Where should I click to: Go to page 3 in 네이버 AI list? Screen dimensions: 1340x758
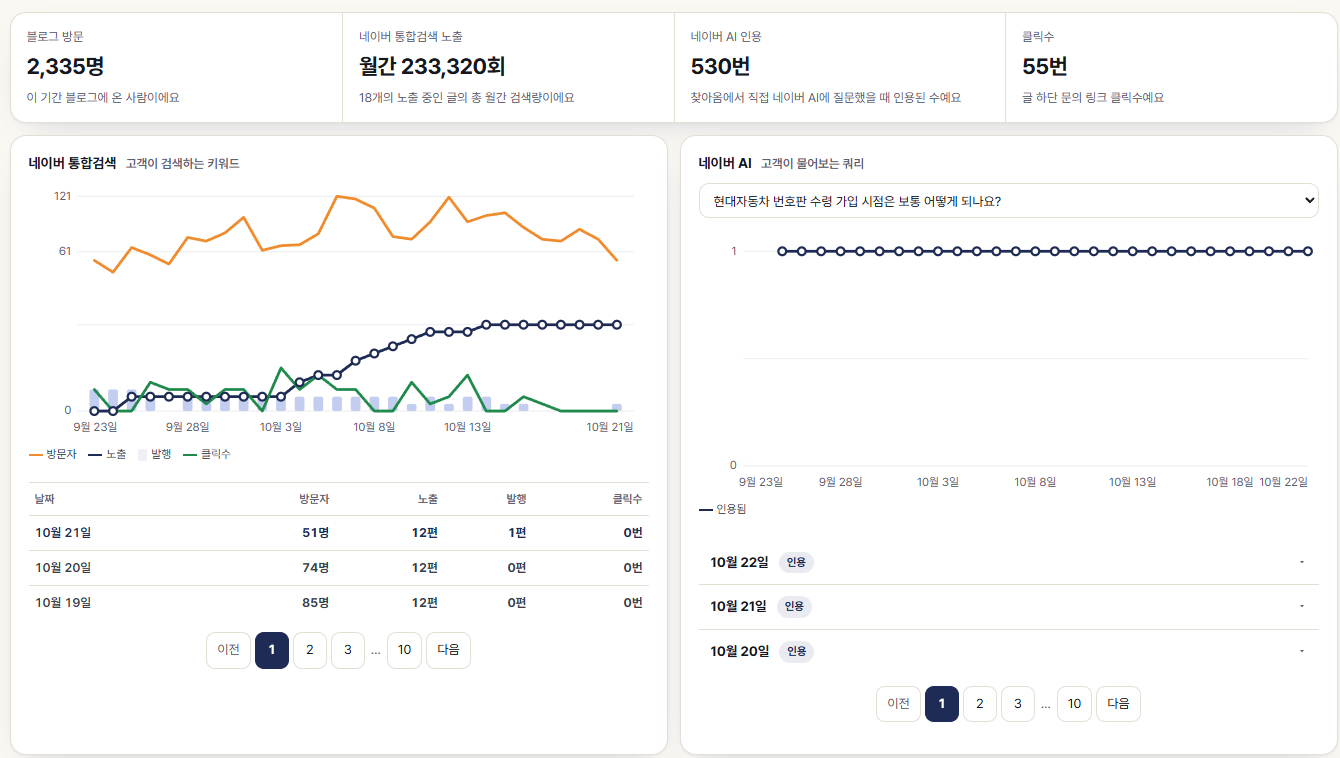point(1018,704)
